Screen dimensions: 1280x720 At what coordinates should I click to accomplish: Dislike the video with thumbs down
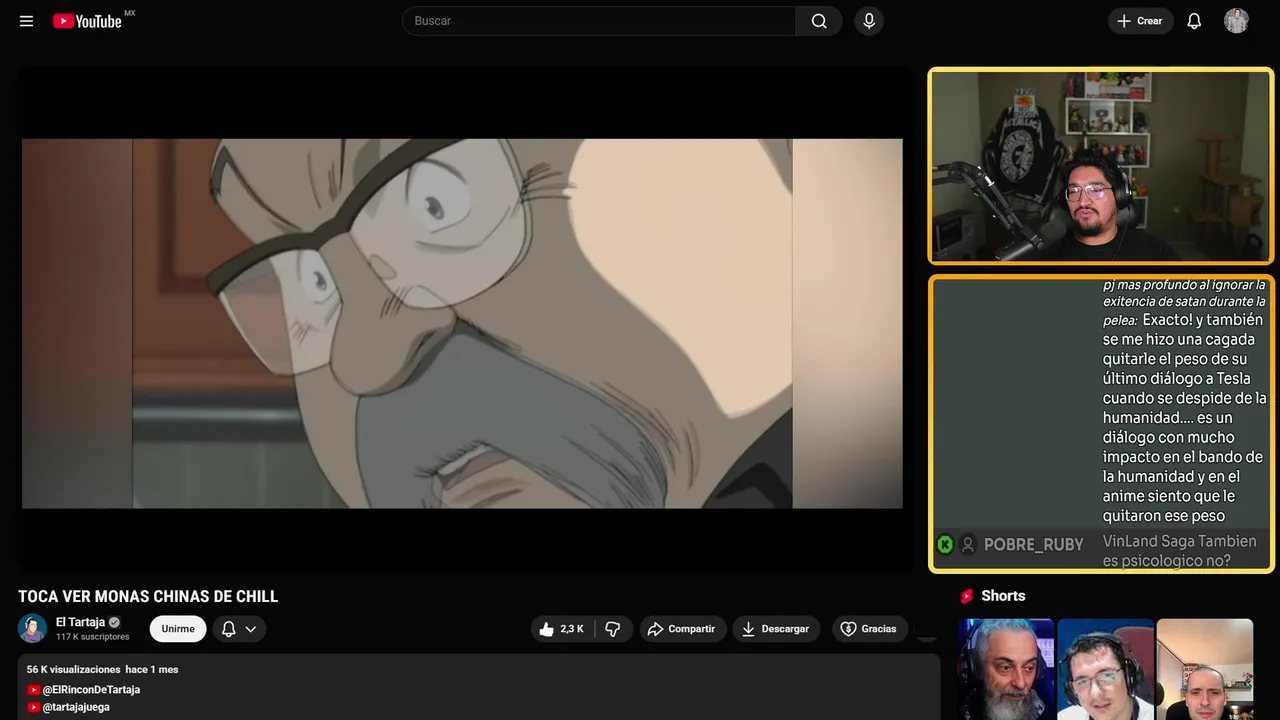pos(613,629)
